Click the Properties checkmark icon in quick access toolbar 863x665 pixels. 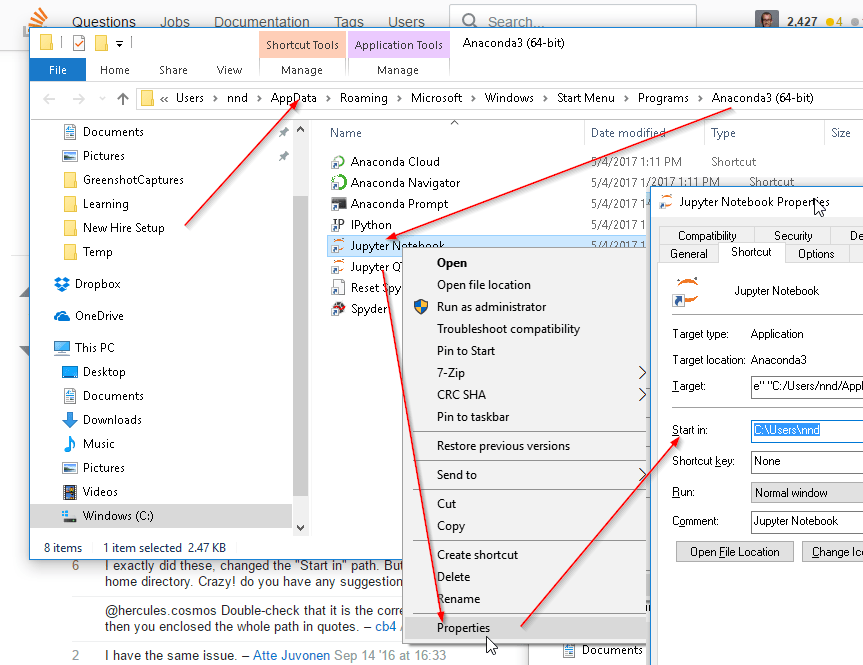coord(79,42)
